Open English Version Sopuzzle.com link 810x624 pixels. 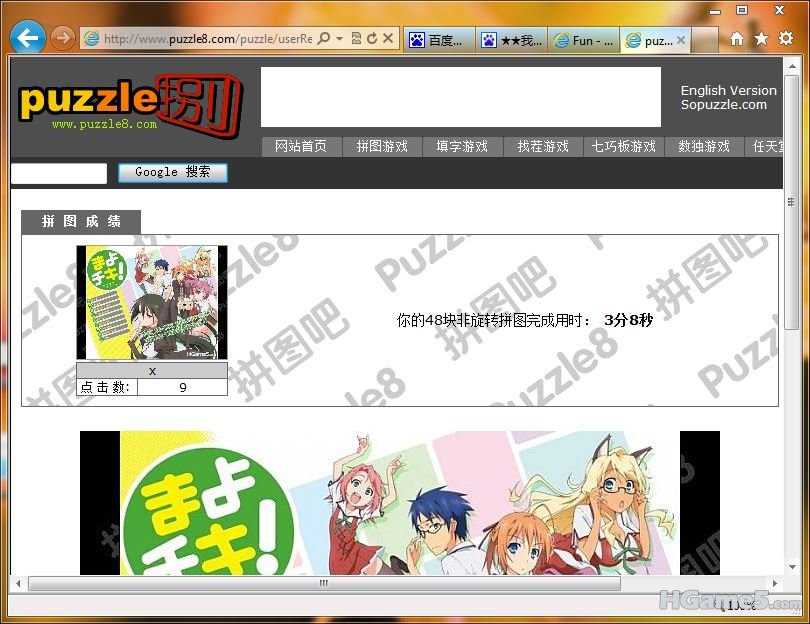pyautogui.click(x=728, y=97)
